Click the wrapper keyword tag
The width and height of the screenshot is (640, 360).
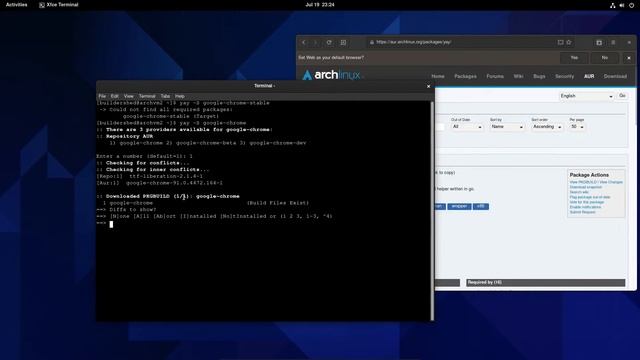[459, 207]
